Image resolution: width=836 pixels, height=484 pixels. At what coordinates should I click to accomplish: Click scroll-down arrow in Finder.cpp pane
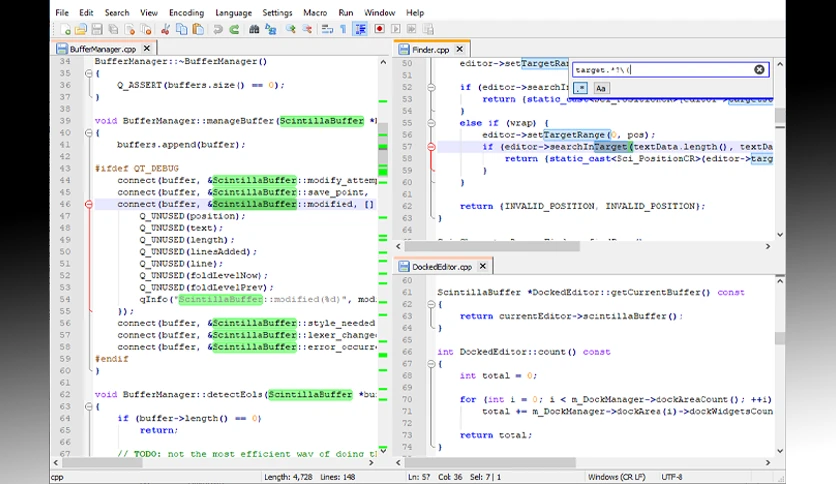pos(780,235)
